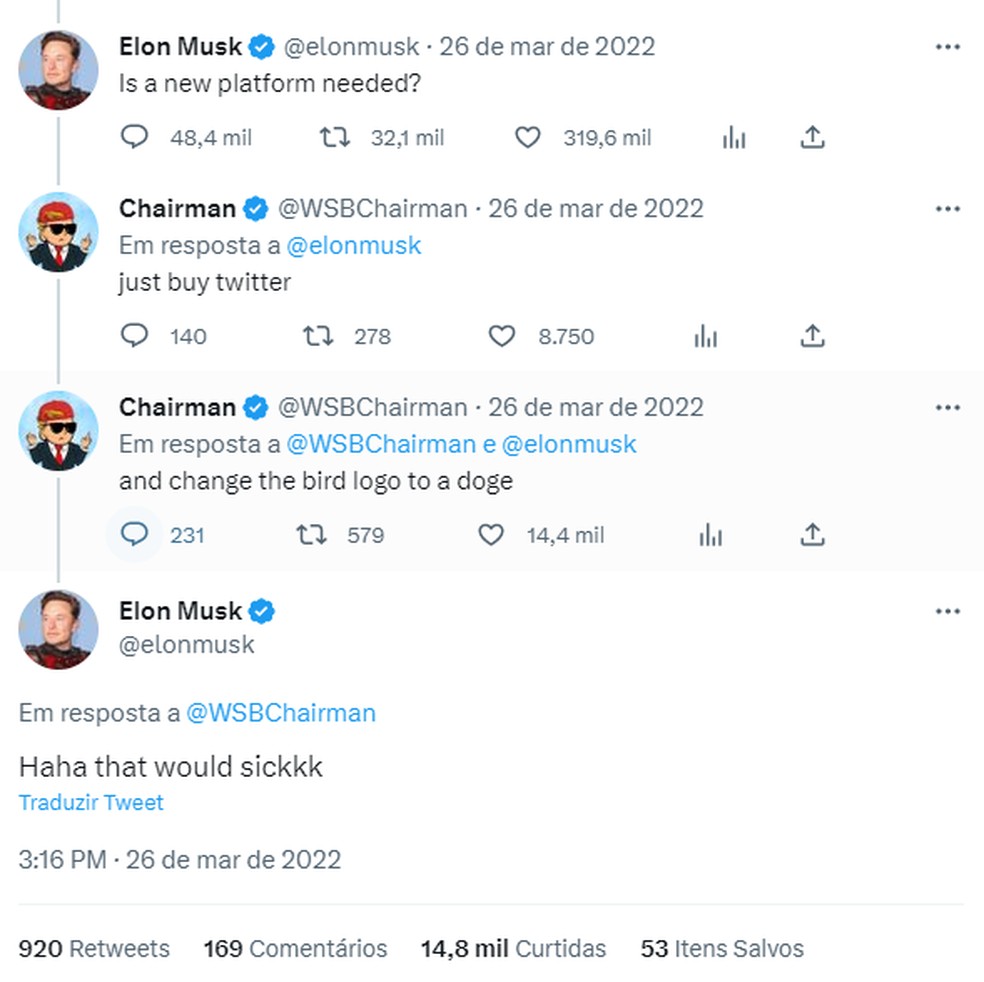Click the Traduzir Tweet link
The height and width of the screenshot is (982, 984).
coord(91,802)
